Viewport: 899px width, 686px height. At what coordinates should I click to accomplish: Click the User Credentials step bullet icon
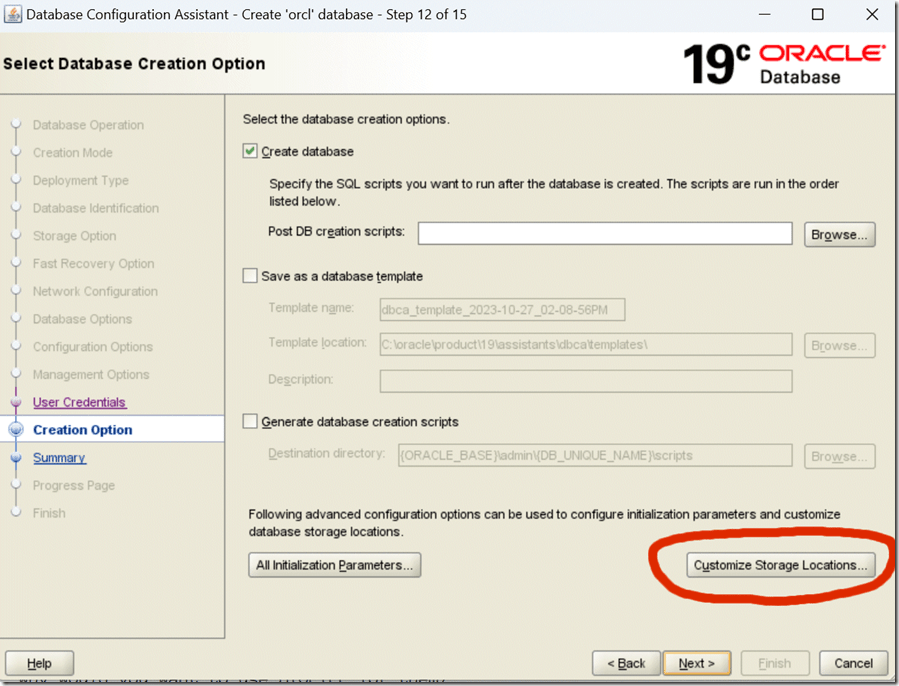tap(15, 402)
